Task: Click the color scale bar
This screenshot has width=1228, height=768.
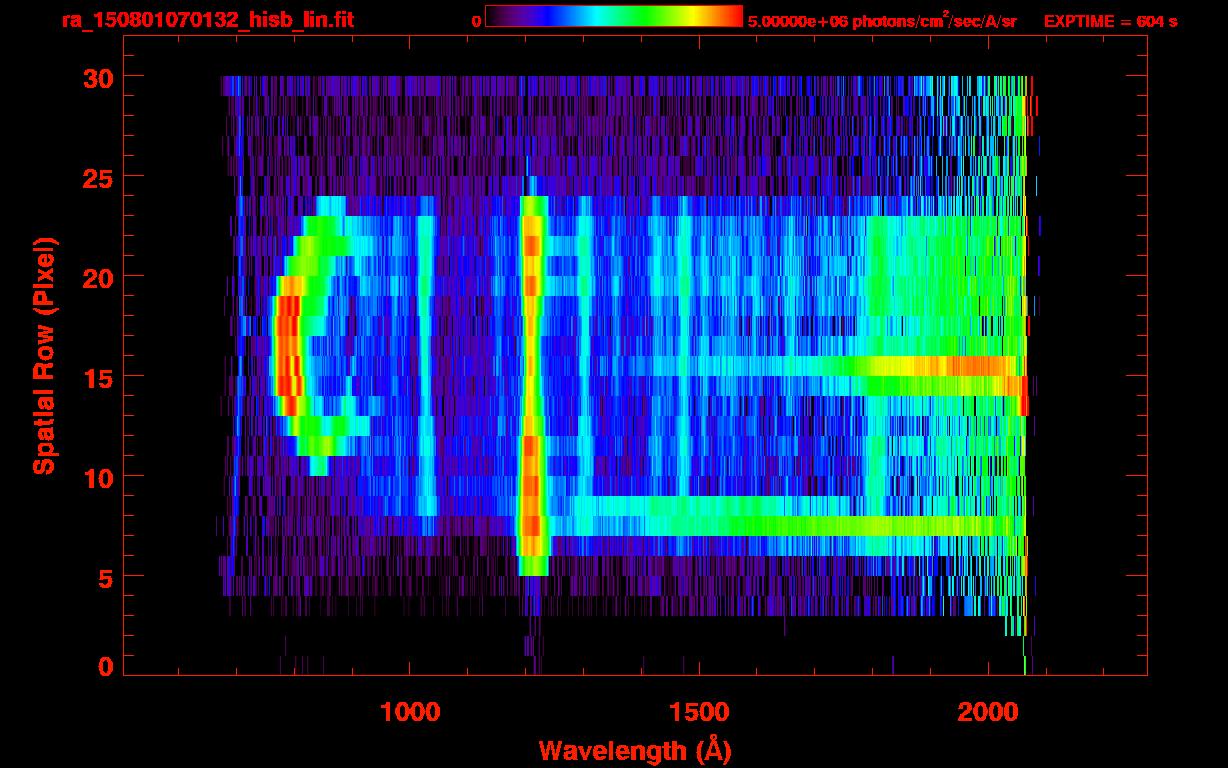Action: tap(614, 16)
